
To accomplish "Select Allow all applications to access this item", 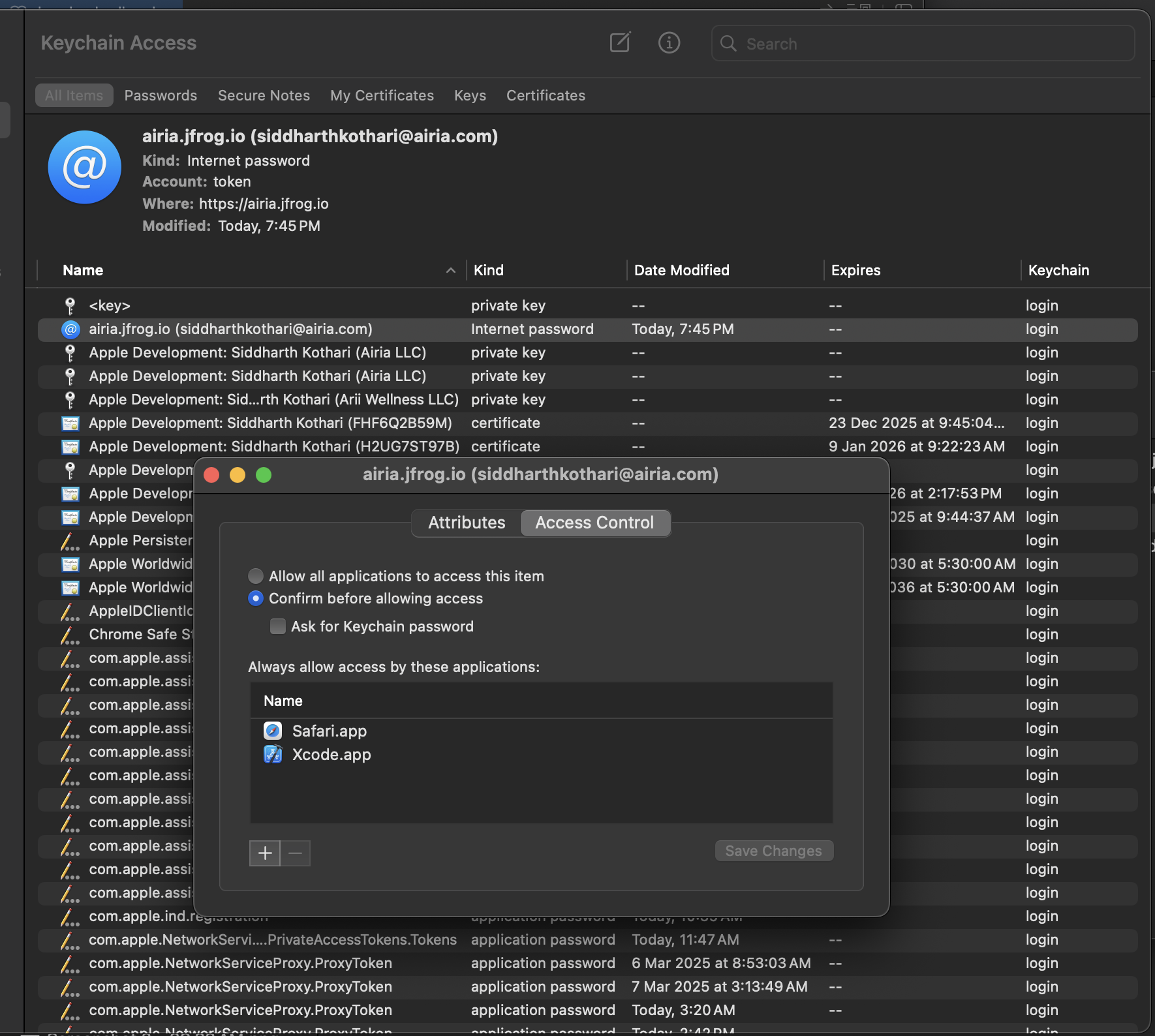I will [256, 576].
